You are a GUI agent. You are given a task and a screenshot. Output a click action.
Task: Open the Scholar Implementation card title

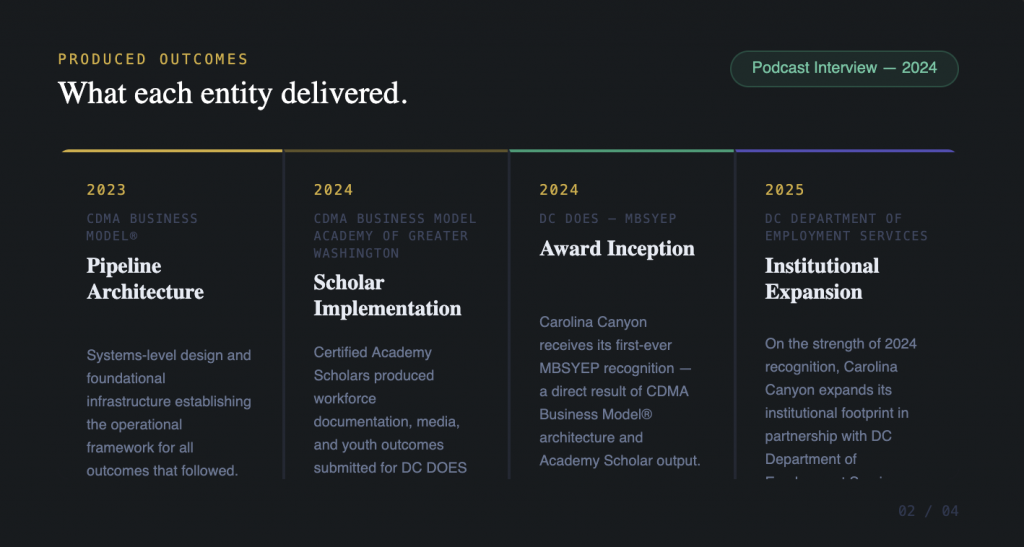pos(387,295)
